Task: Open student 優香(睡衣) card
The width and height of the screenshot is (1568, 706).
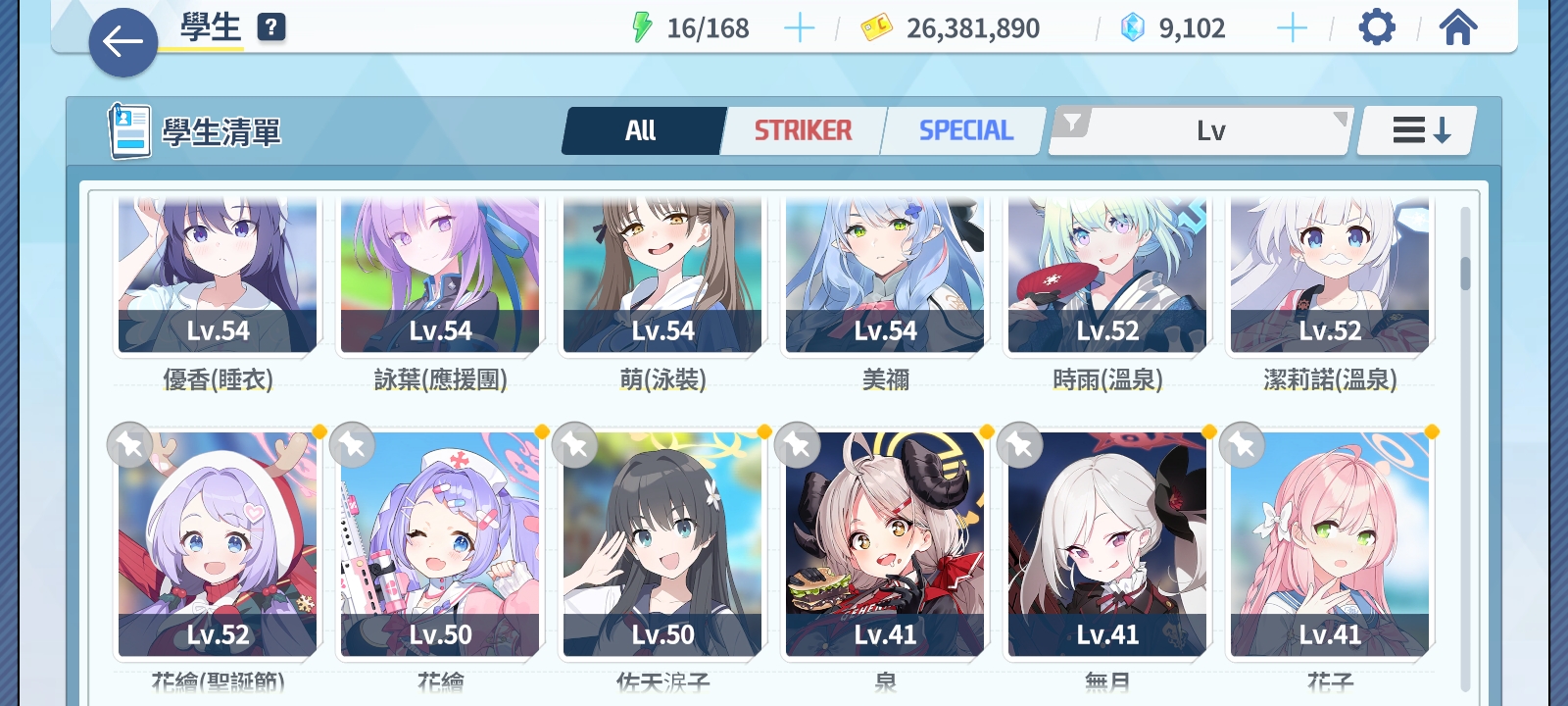Action: coord(218,277)
